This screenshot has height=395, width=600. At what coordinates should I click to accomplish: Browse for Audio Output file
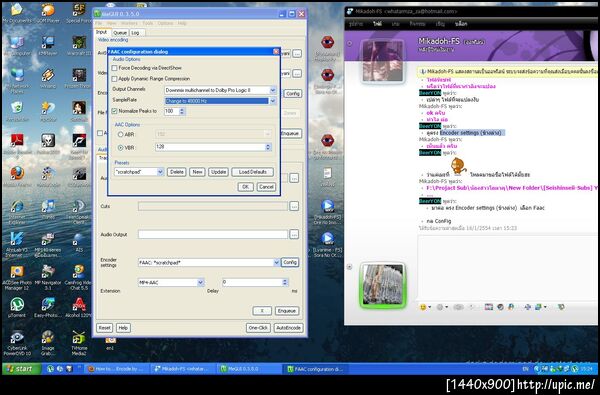click(x=294, y=234)
